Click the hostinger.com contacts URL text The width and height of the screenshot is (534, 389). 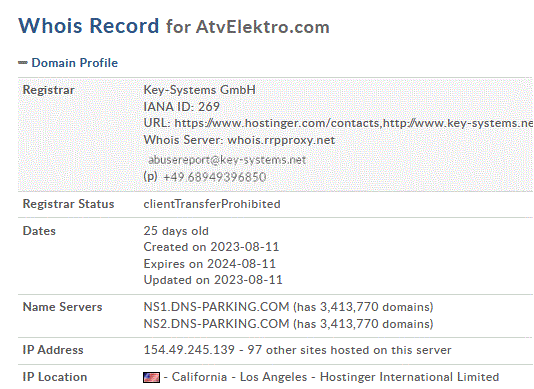coord(278,123)
